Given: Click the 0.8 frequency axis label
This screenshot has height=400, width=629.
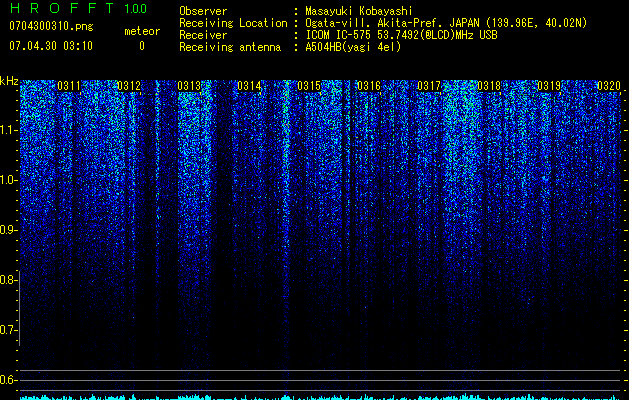Looking at the screenshot, I should pyautogui.click(x=8, y=280).
